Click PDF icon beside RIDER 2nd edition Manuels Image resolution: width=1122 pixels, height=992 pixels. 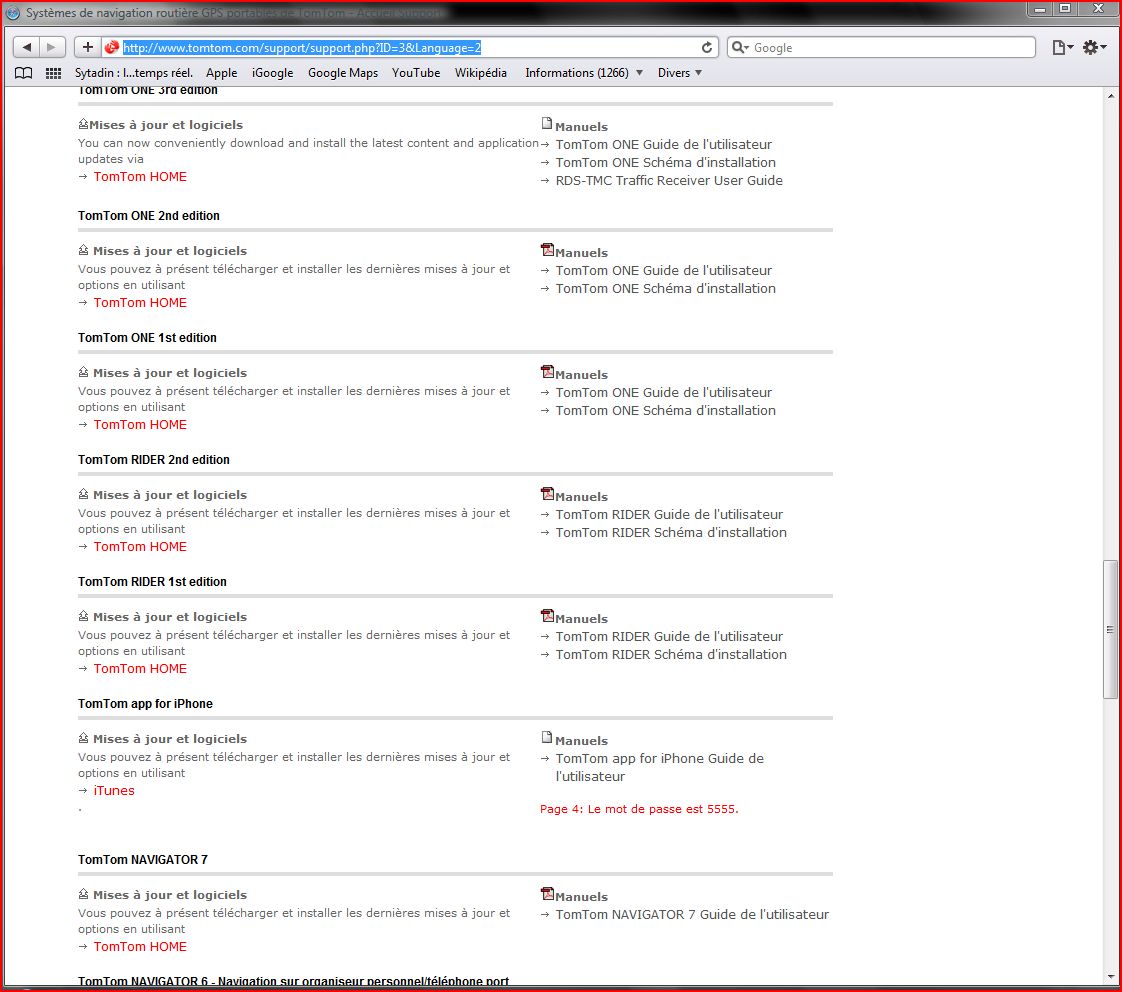coord(547,494)
